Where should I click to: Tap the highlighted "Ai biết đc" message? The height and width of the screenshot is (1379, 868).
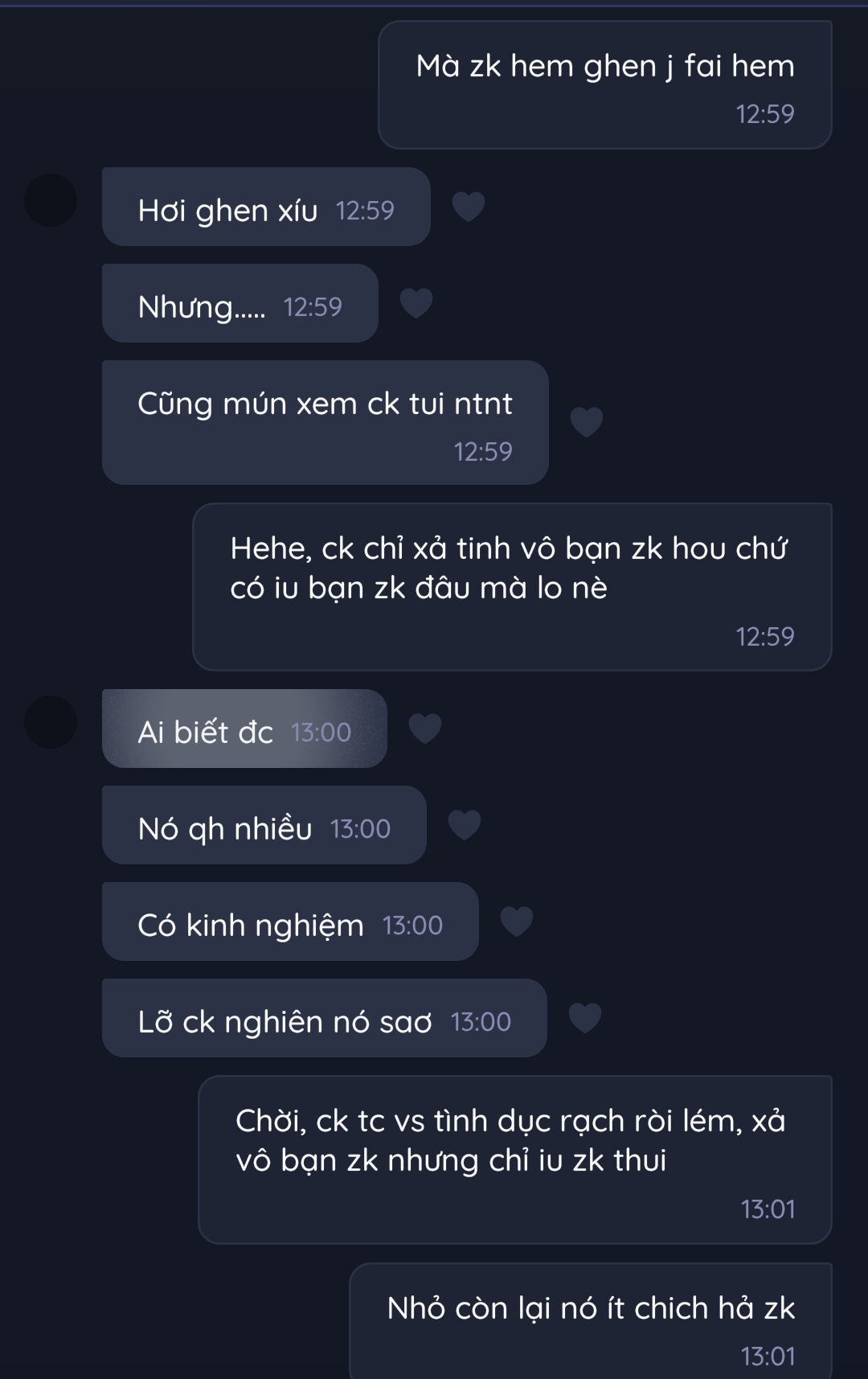244,729
